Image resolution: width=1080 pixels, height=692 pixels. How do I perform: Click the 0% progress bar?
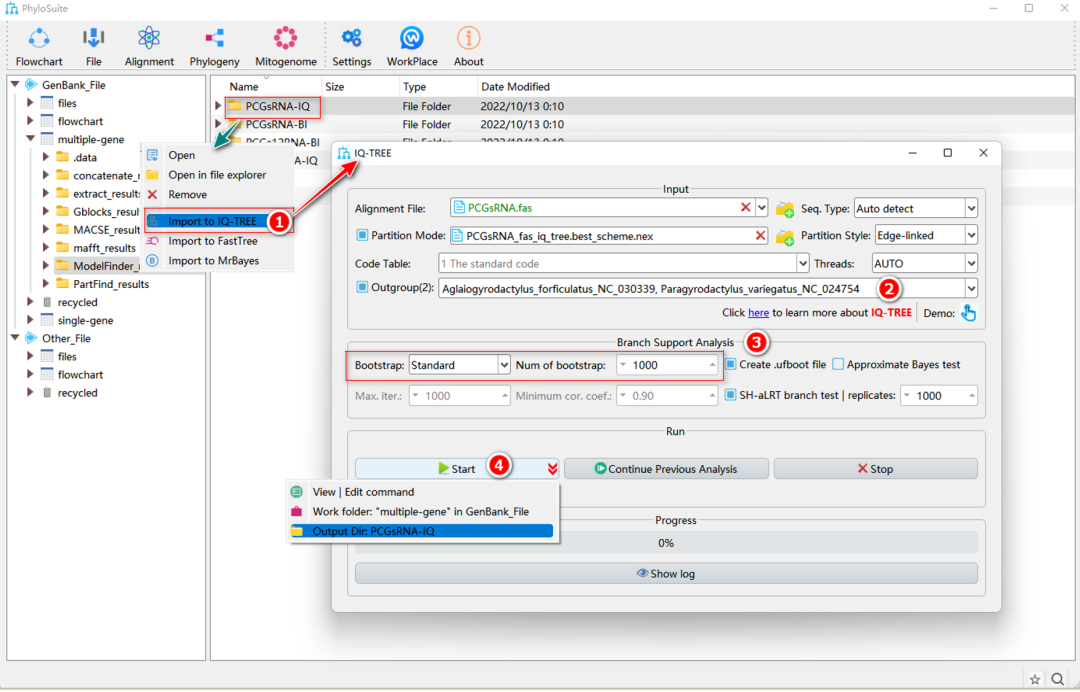[x=666, y=543]
